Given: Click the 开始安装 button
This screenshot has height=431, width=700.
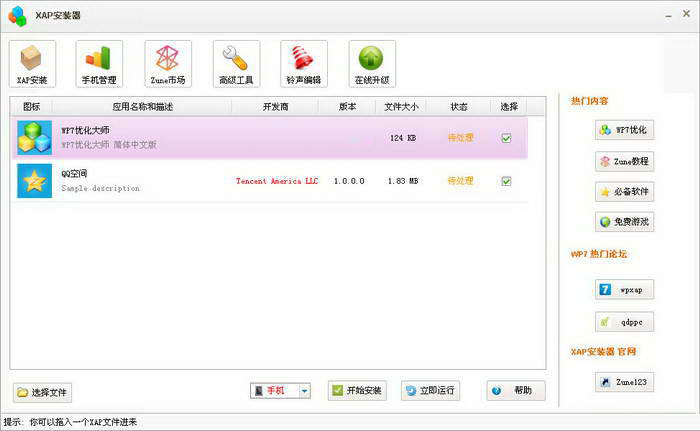Looking at the screenshot, I should click(x=357, y=391).
